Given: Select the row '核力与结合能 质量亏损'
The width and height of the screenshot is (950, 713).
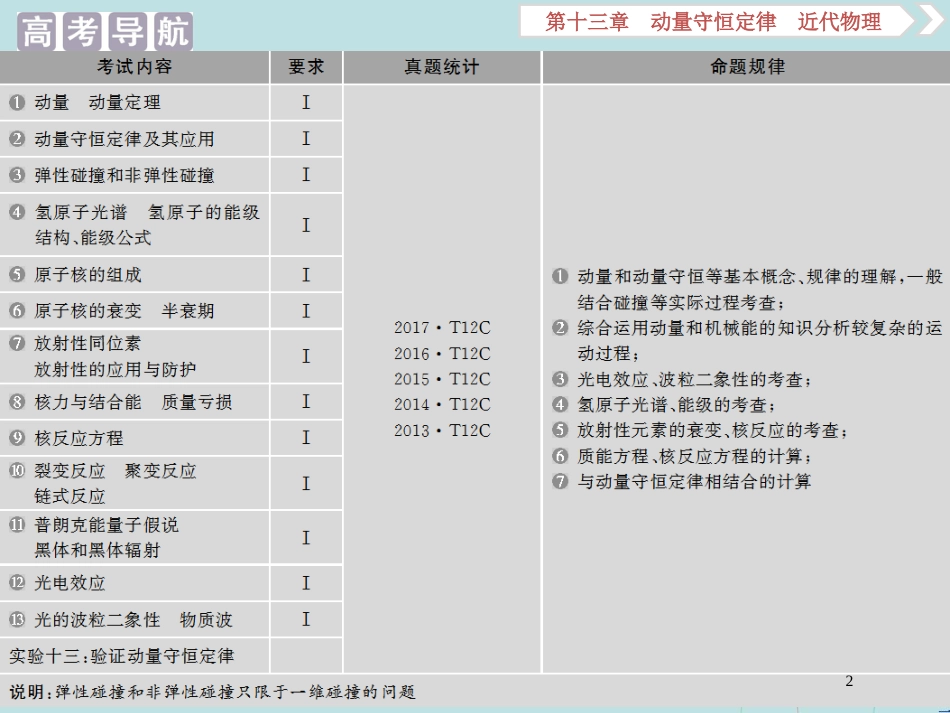Looking at the screenshot, I should click(135, 402).
